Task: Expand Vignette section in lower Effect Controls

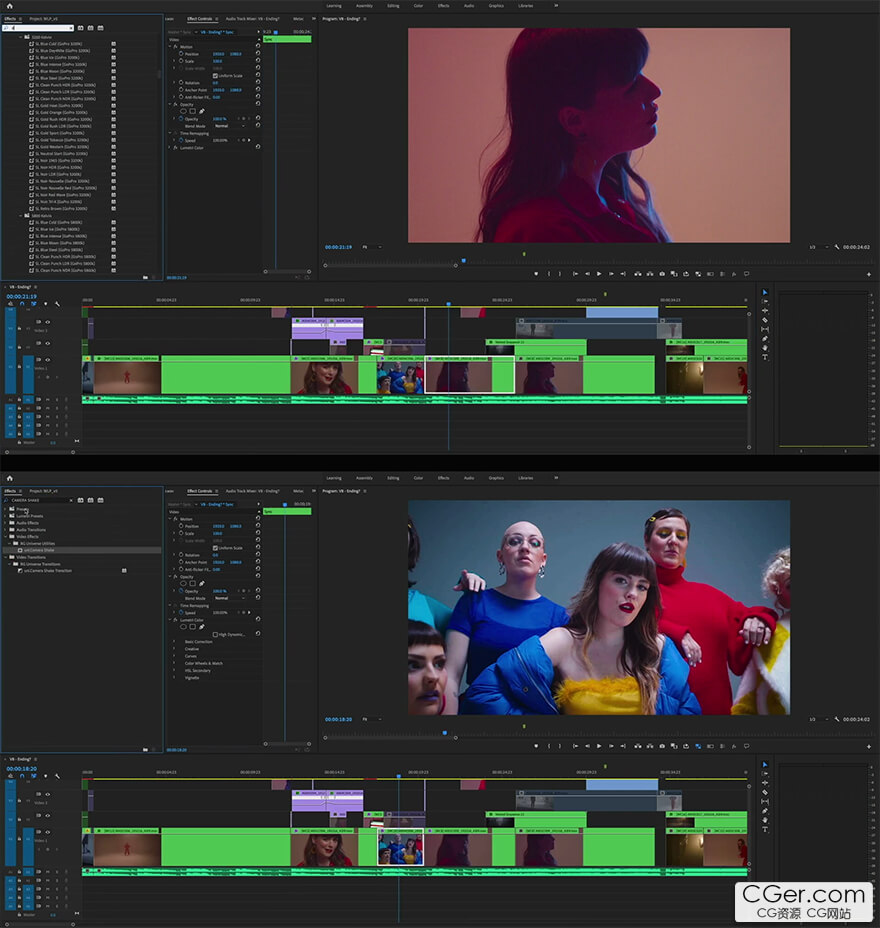Action: [x=174, y=678]
